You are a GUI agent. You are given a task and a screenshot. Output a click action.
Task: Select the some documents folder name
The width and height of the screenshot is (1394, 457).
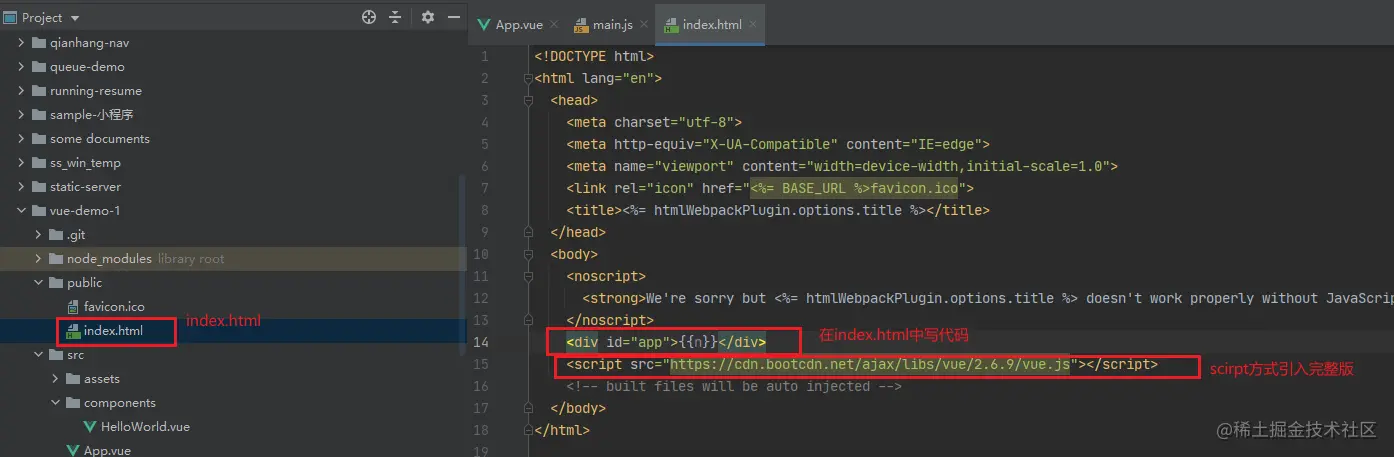point(100,139)
